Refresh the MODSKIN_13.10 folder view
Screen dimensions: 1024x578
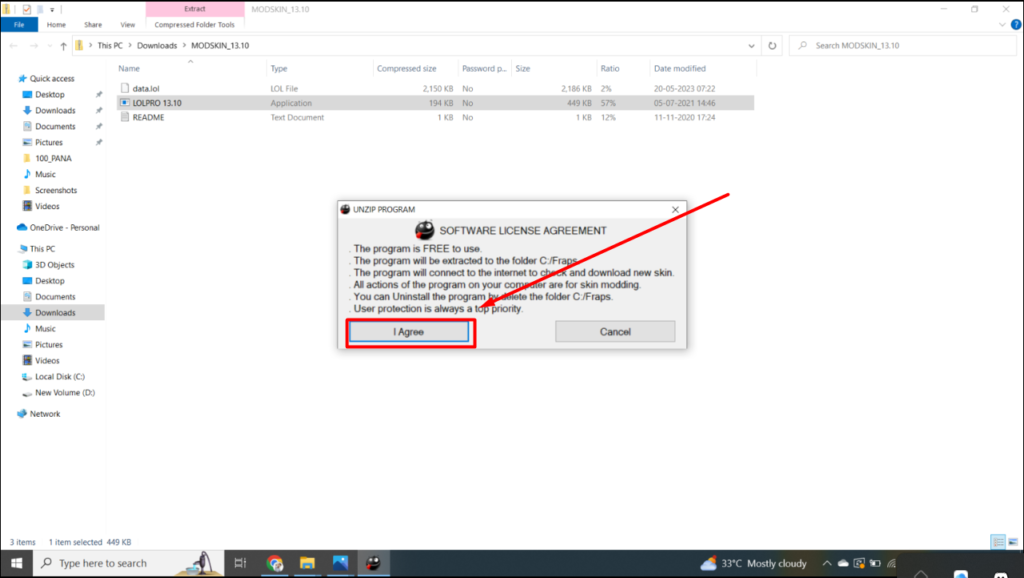click(770, 45)
